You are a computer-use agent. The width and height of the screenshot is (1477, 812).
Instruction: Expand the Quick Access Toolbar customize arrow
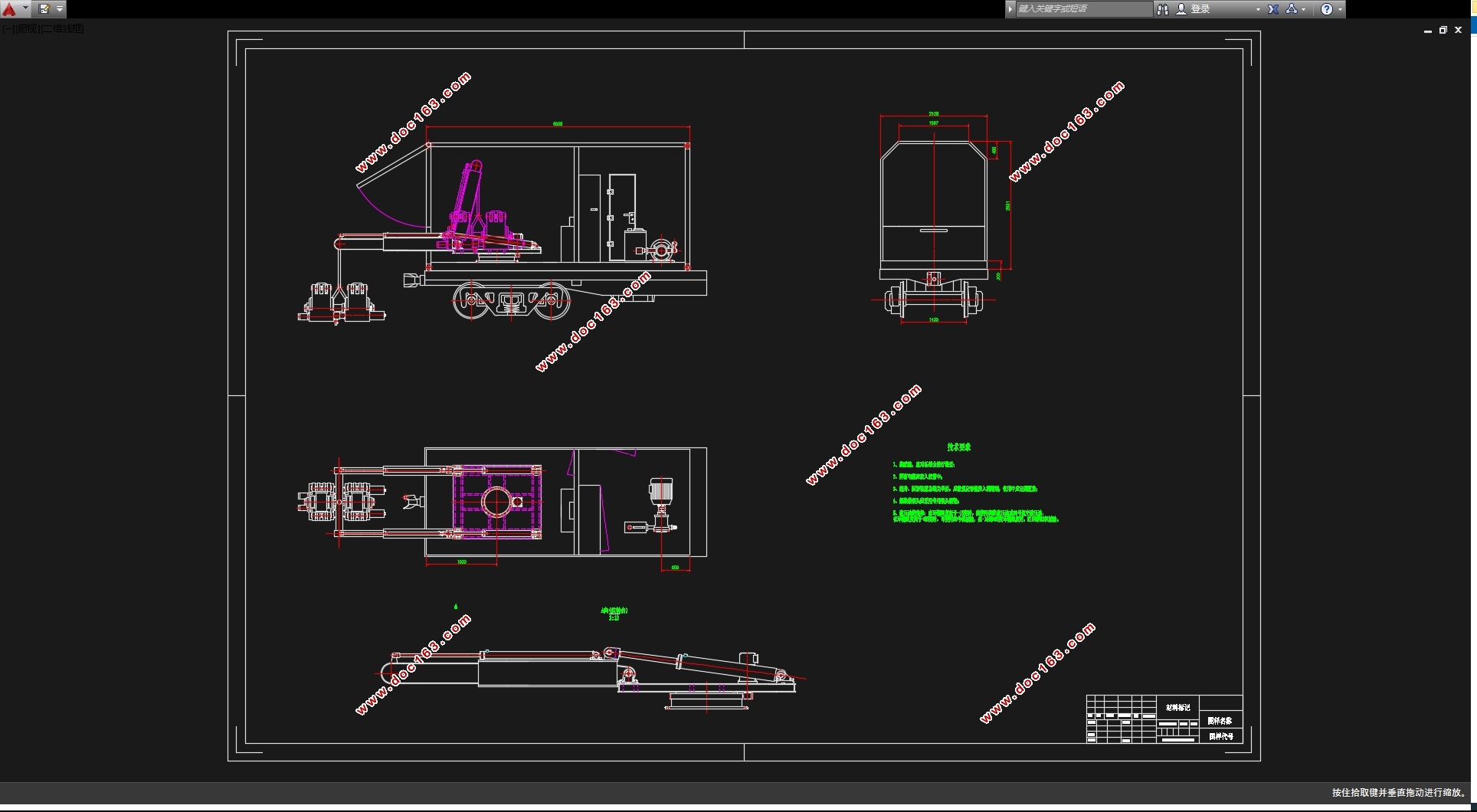(x=60, y=9)
